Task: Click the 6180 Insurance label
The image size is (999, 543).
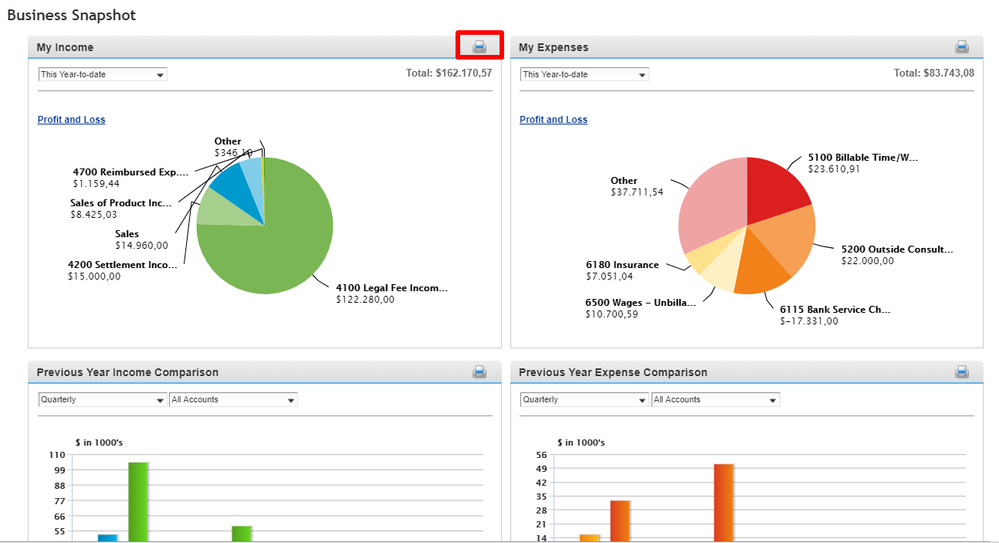Action: (x=622, y=270)
